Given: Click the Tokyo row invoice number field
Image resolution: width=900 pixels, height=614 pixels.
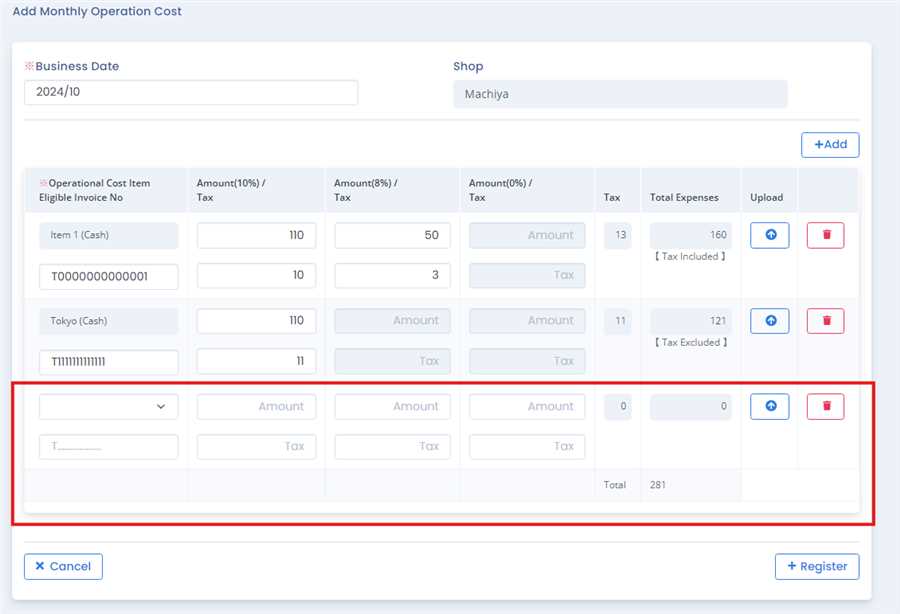Looking at the screenshot, I should coord(108,361).
